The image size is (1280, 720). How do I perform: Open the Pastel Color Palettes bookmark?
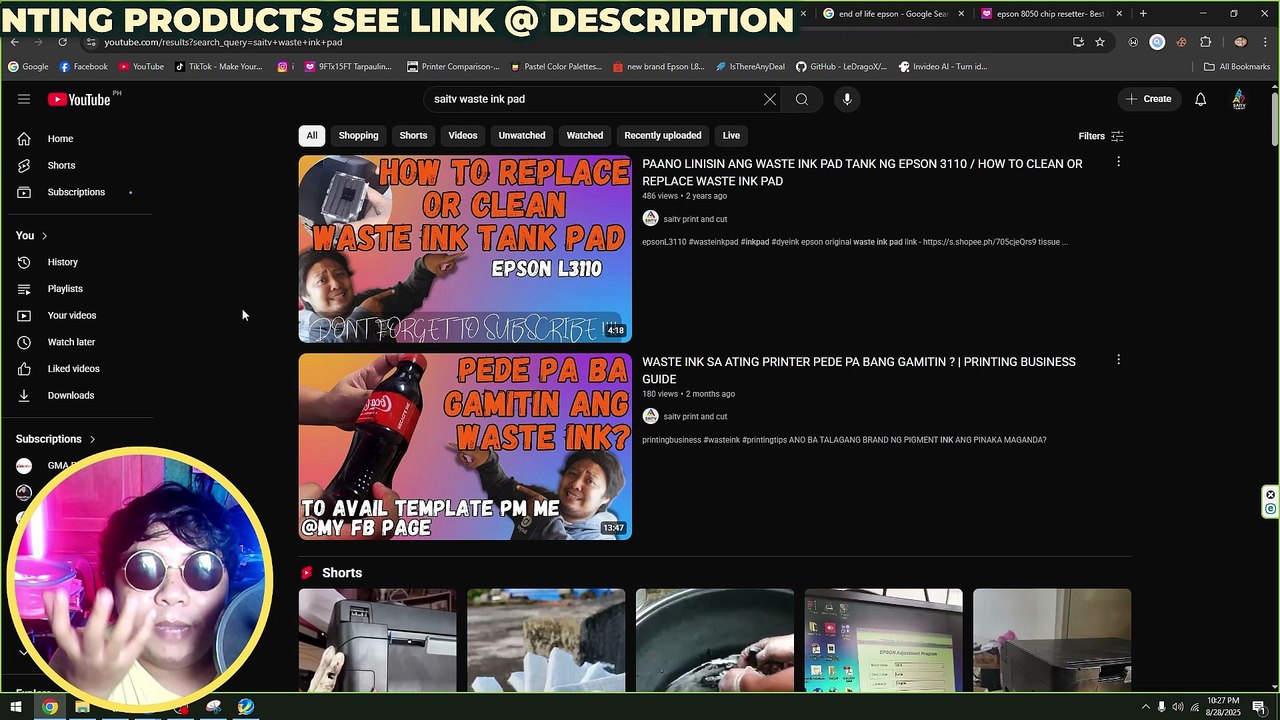point(556,67)
